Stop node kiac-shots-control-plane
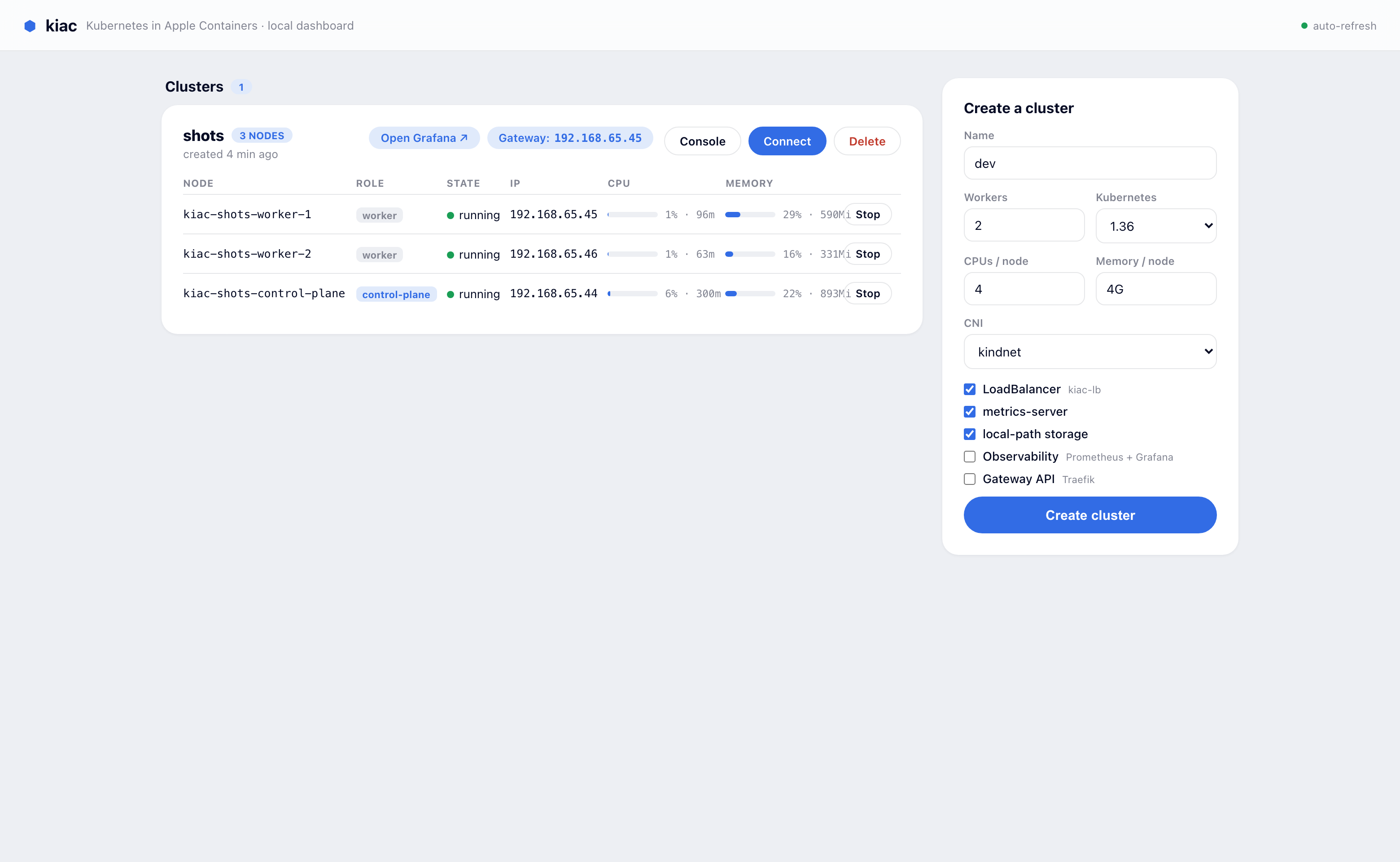Screen dimensions: 1400x862 (x=867, y=293)
